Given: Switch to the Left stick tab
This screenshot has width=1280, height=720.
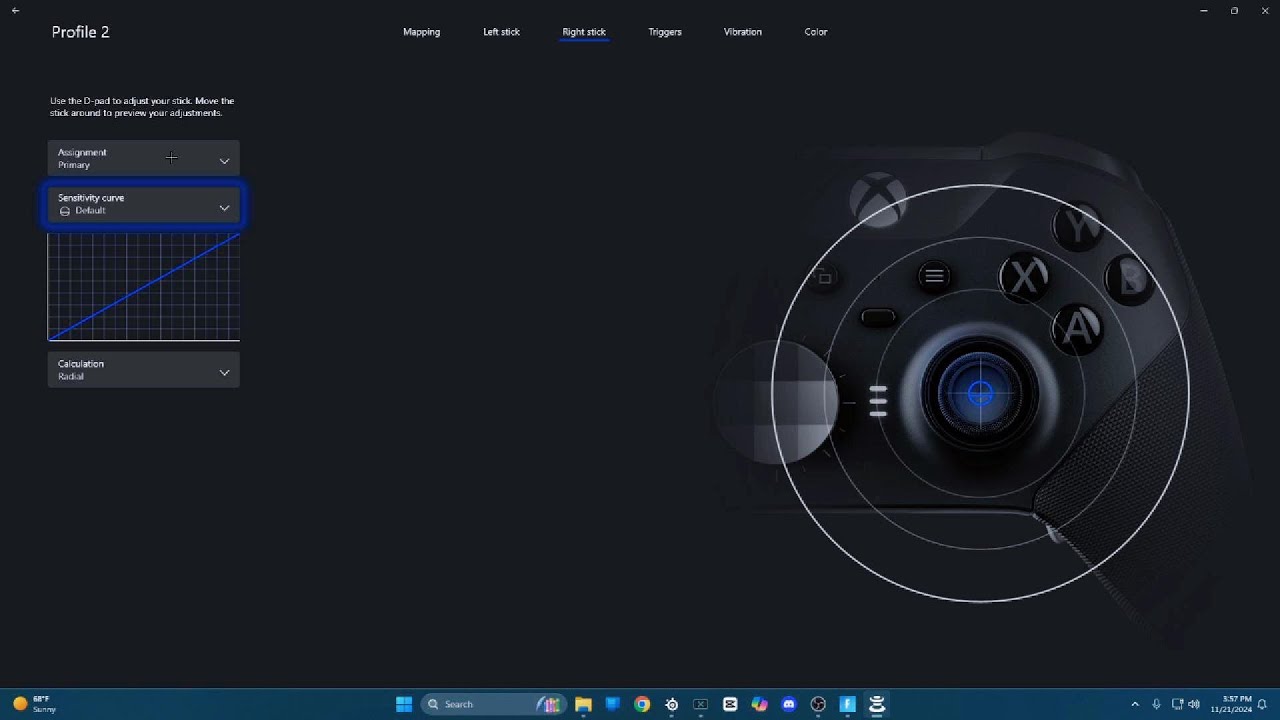Looking at the screenshot, I should pos(501,32).
